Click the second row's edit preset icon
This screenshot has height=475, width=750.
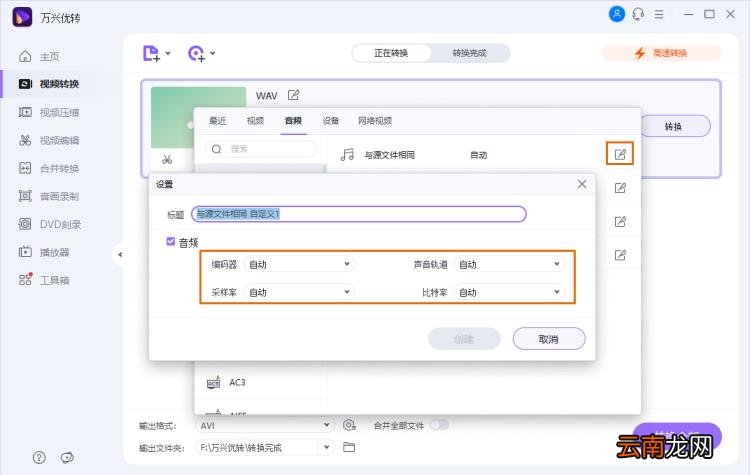[620, 188]
